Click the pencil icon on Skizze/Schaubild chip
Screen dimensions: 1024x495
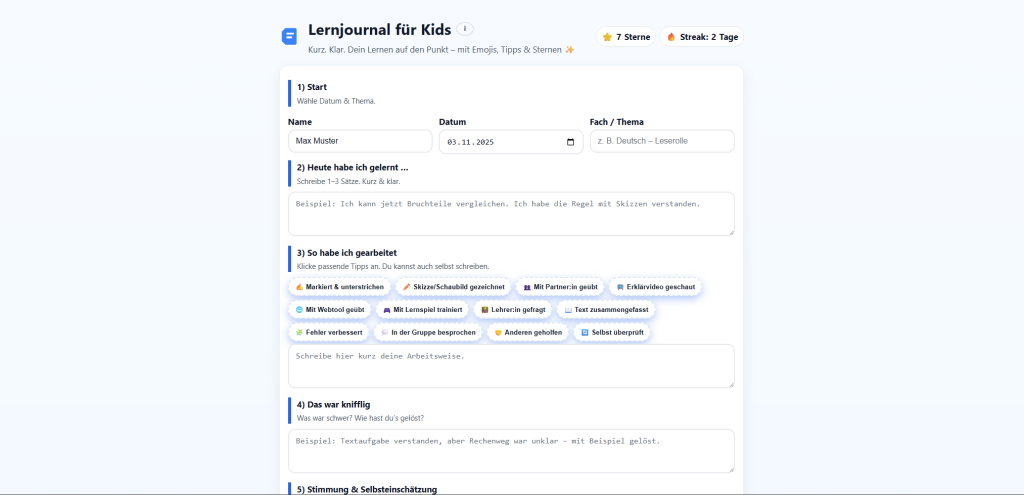[x=406, y=287]
